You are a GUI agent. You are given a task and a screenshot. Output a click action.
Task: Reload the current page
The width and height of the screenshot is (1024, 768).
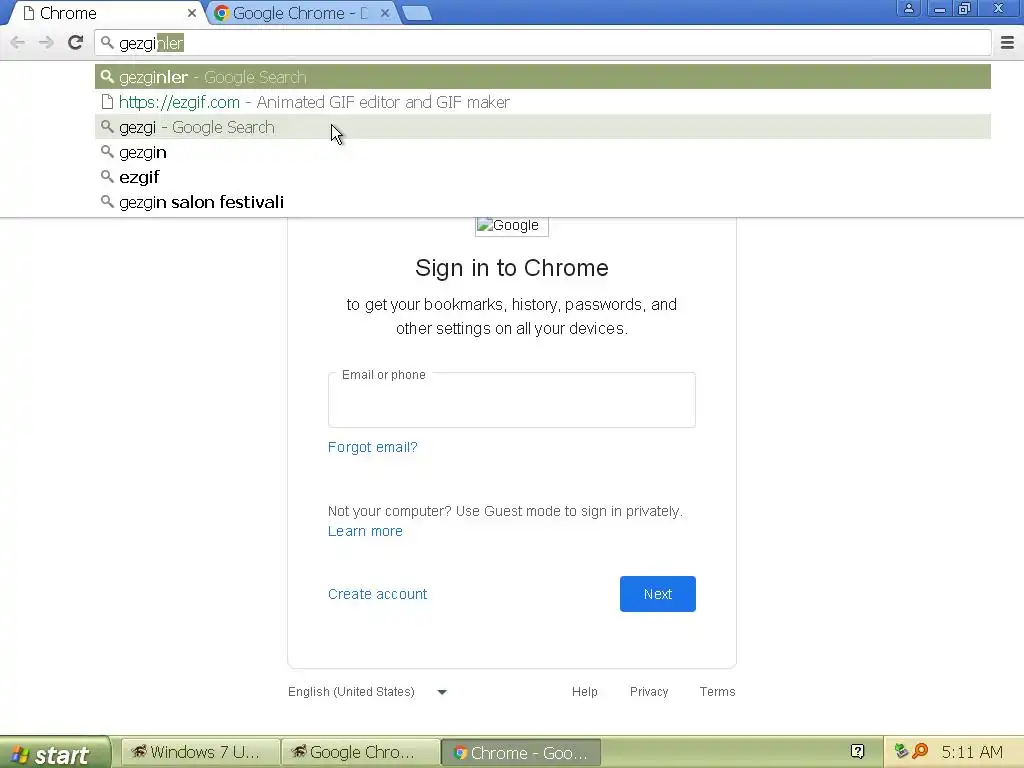[x=76, y=42]
